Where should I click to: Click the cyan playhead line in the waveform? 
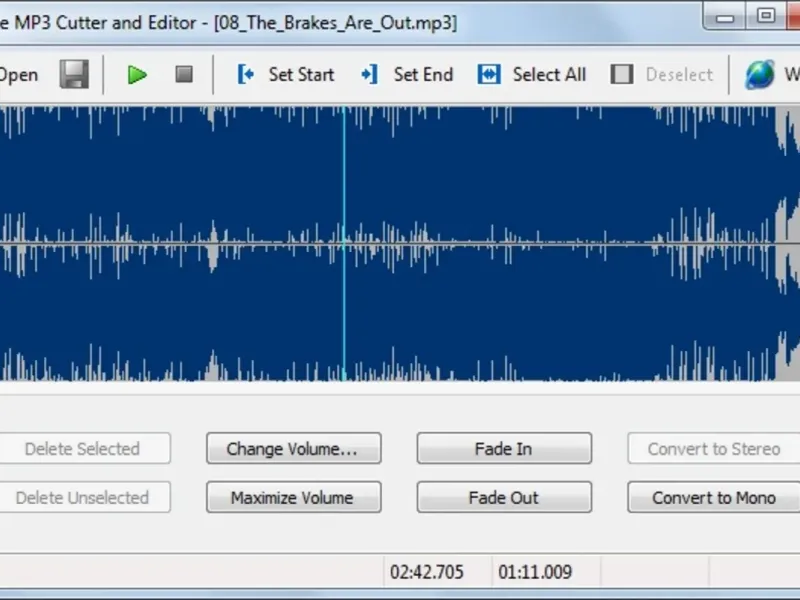pos(344,243)
